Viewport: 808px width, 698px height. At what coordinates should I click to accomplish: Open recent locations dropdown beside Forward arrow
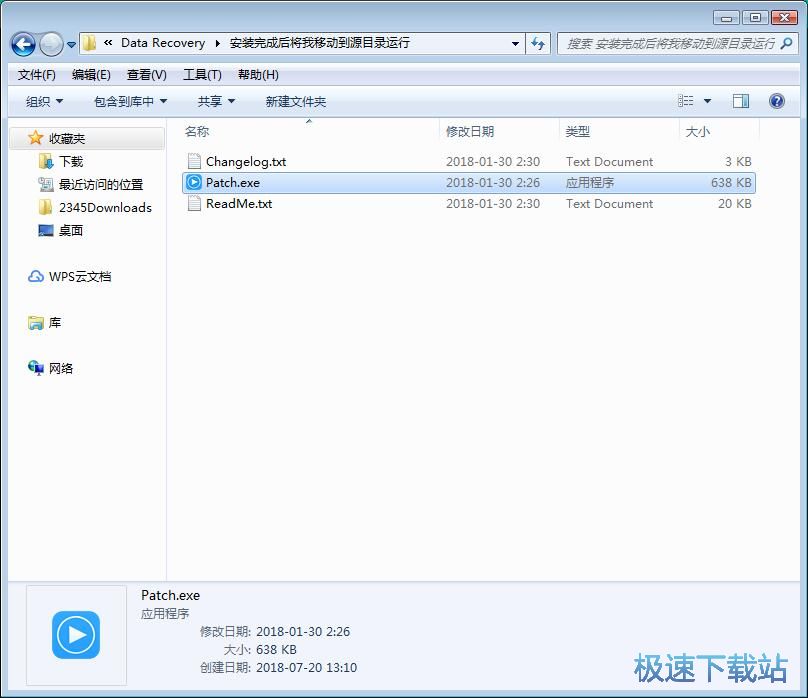pyautogui.click(x=72, y=45)
